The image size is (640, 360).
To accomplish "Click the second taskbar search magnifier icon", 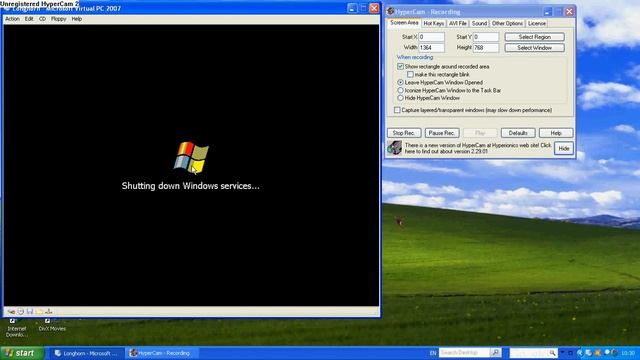I will [552, 353].
